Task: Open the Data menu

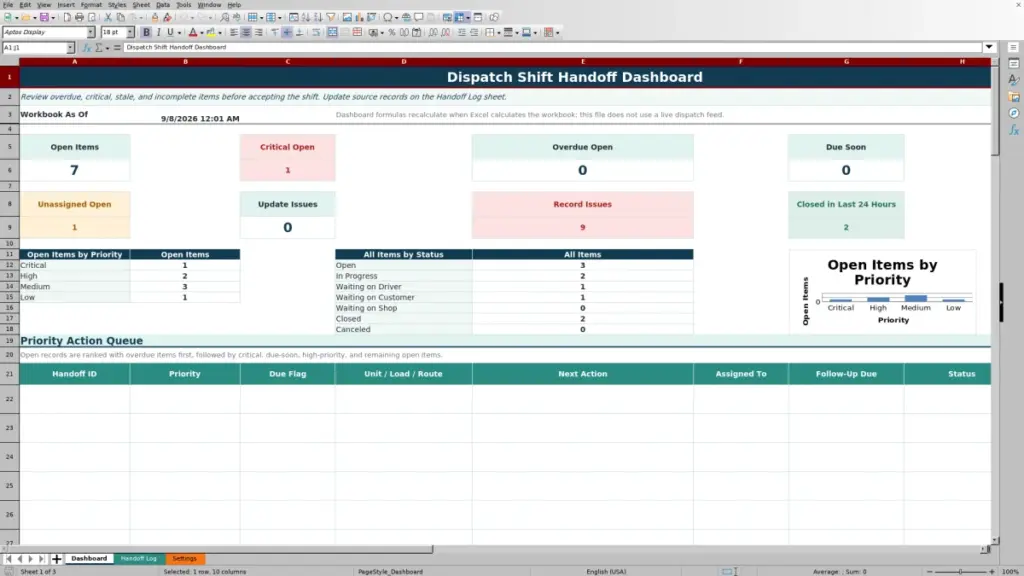Action: tap(163, 5)
